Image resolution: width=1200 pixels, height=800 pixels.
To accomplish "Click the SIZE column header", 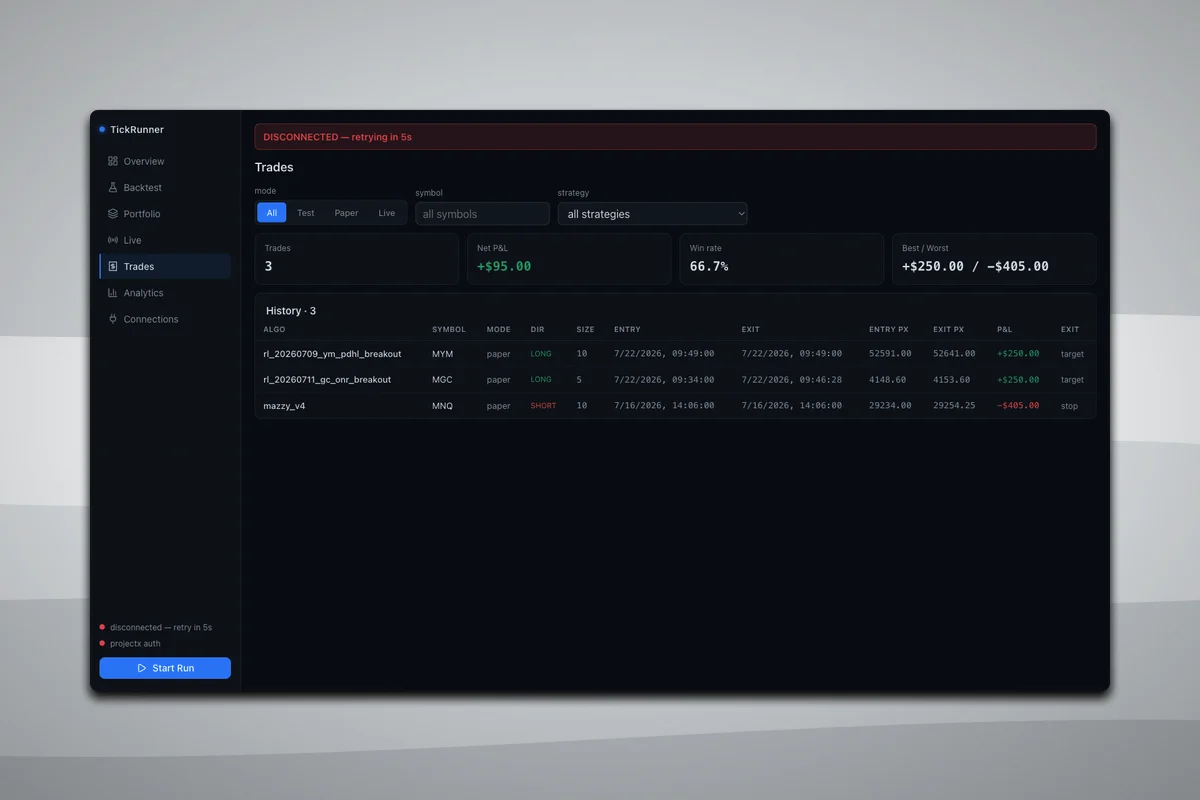I will coord(585,329).
